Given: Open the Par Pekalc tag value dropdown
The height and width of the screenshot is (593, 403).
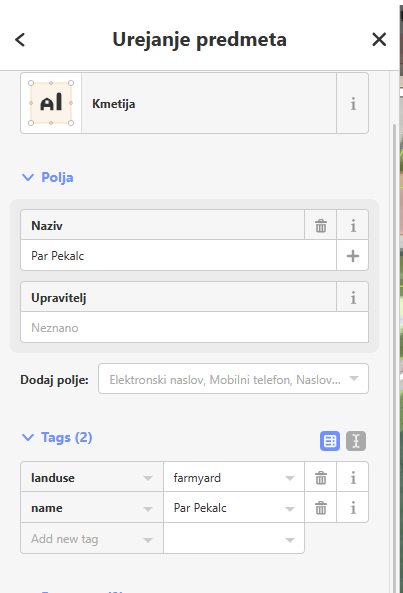Looking at the screenshot, I should [x=290, y=509].
